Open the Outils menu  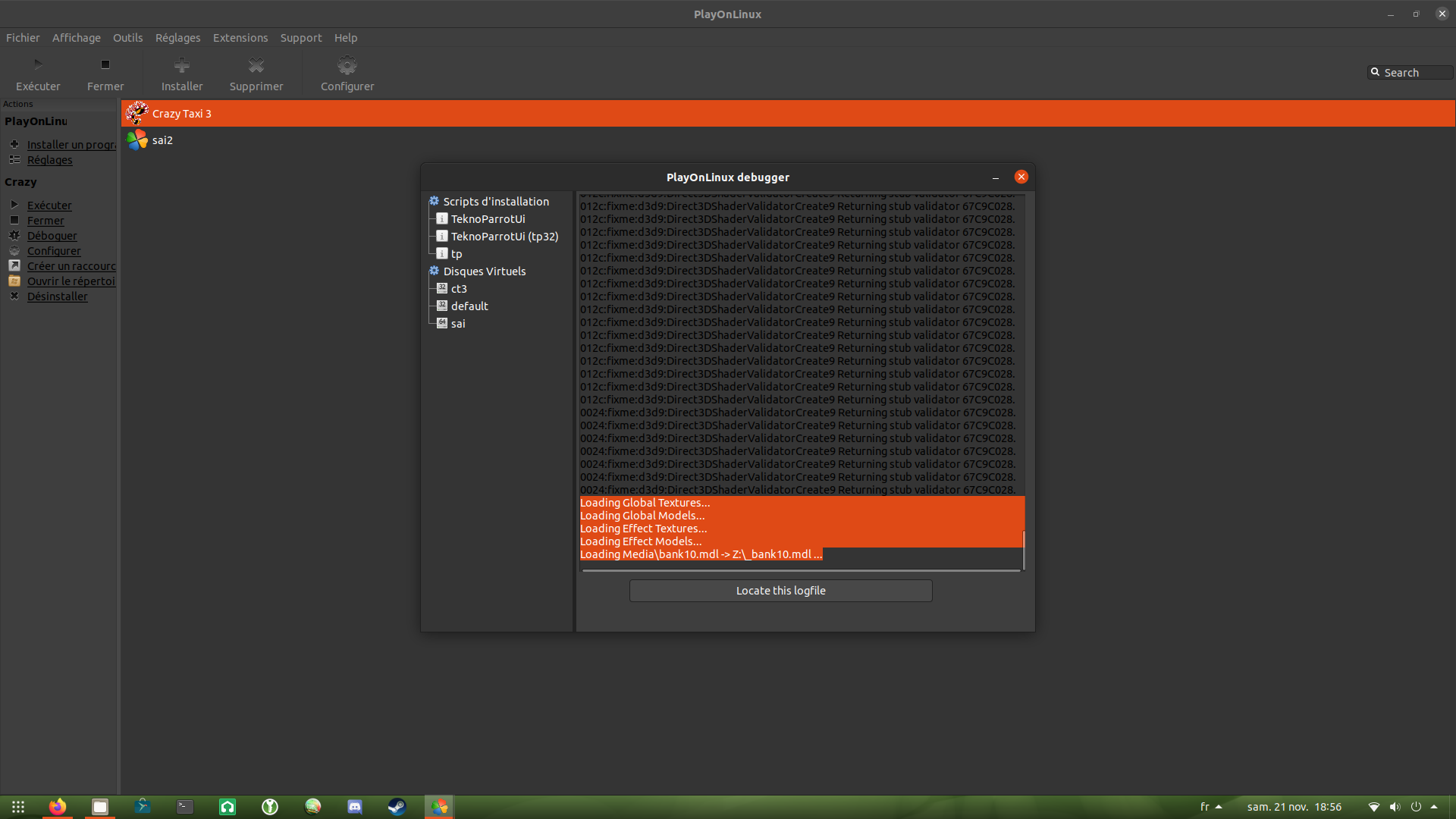127,38
